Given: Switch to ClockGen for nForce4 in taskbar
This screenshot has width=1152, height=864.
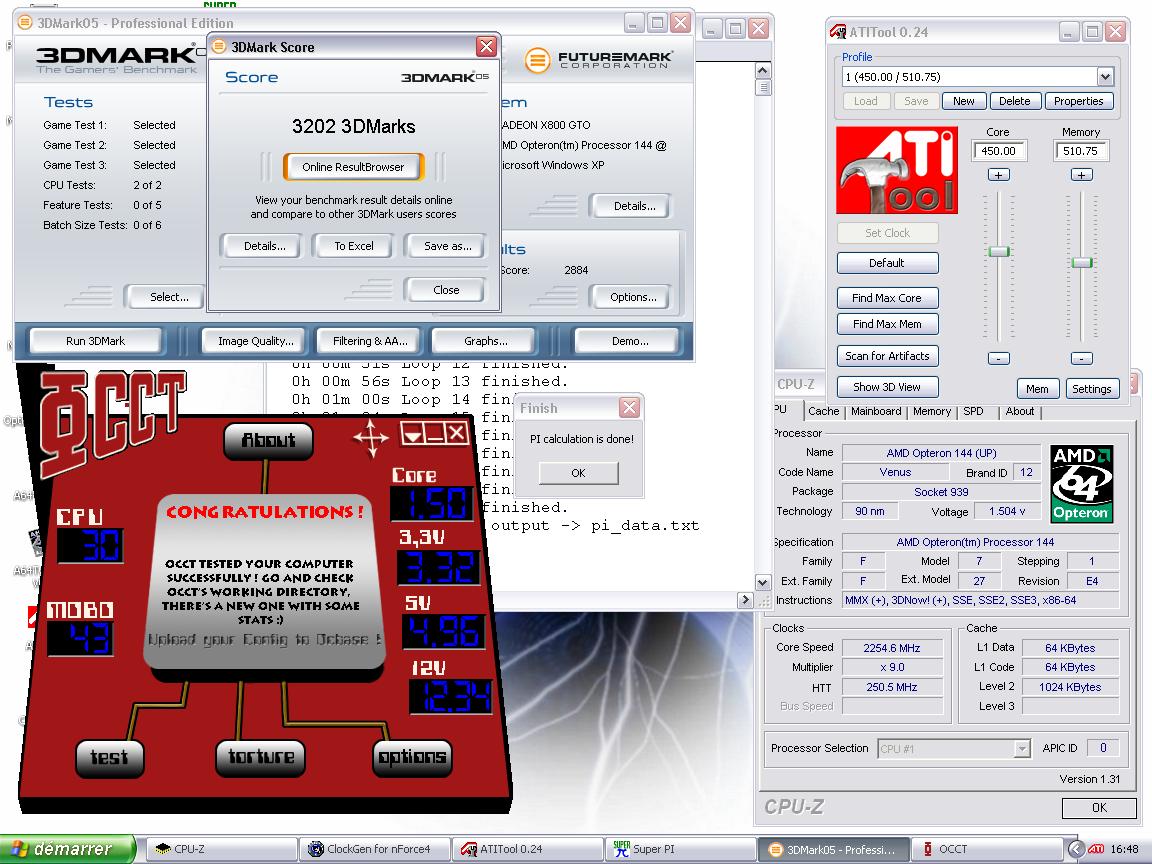Looking at the screenshot, I should 374,849.
